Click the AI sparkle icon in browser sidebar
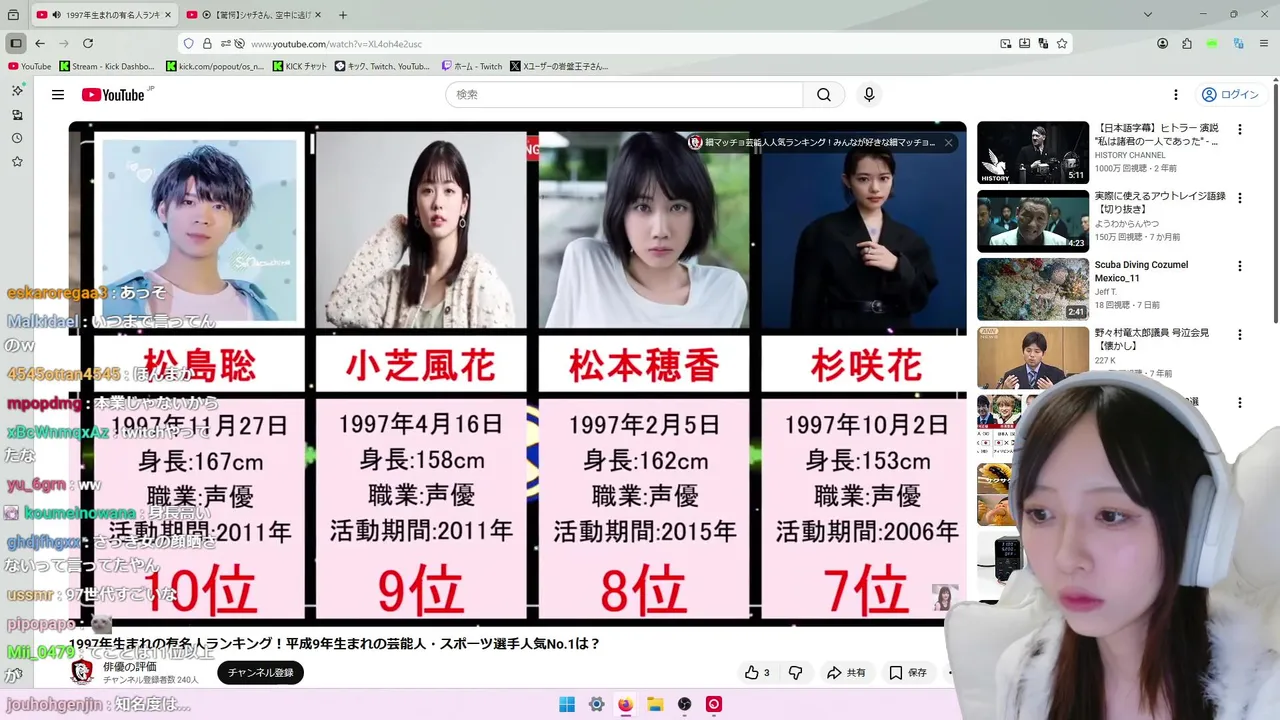This screenshot has width=1280, height=720. 17,90
